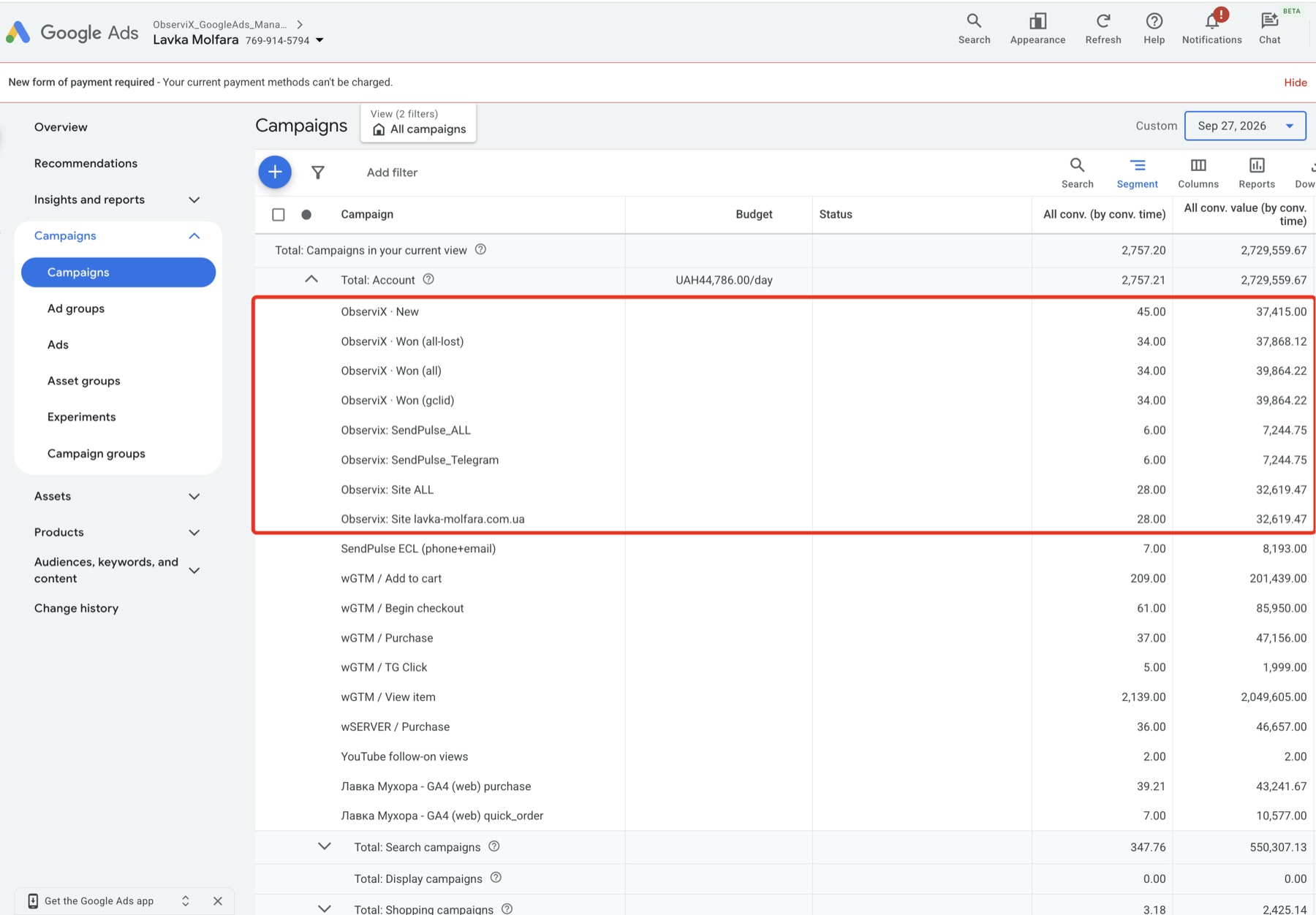The image size is (1316, 915).
Task: Click the table Search magnifier icon
Action: pos(1077,173)
